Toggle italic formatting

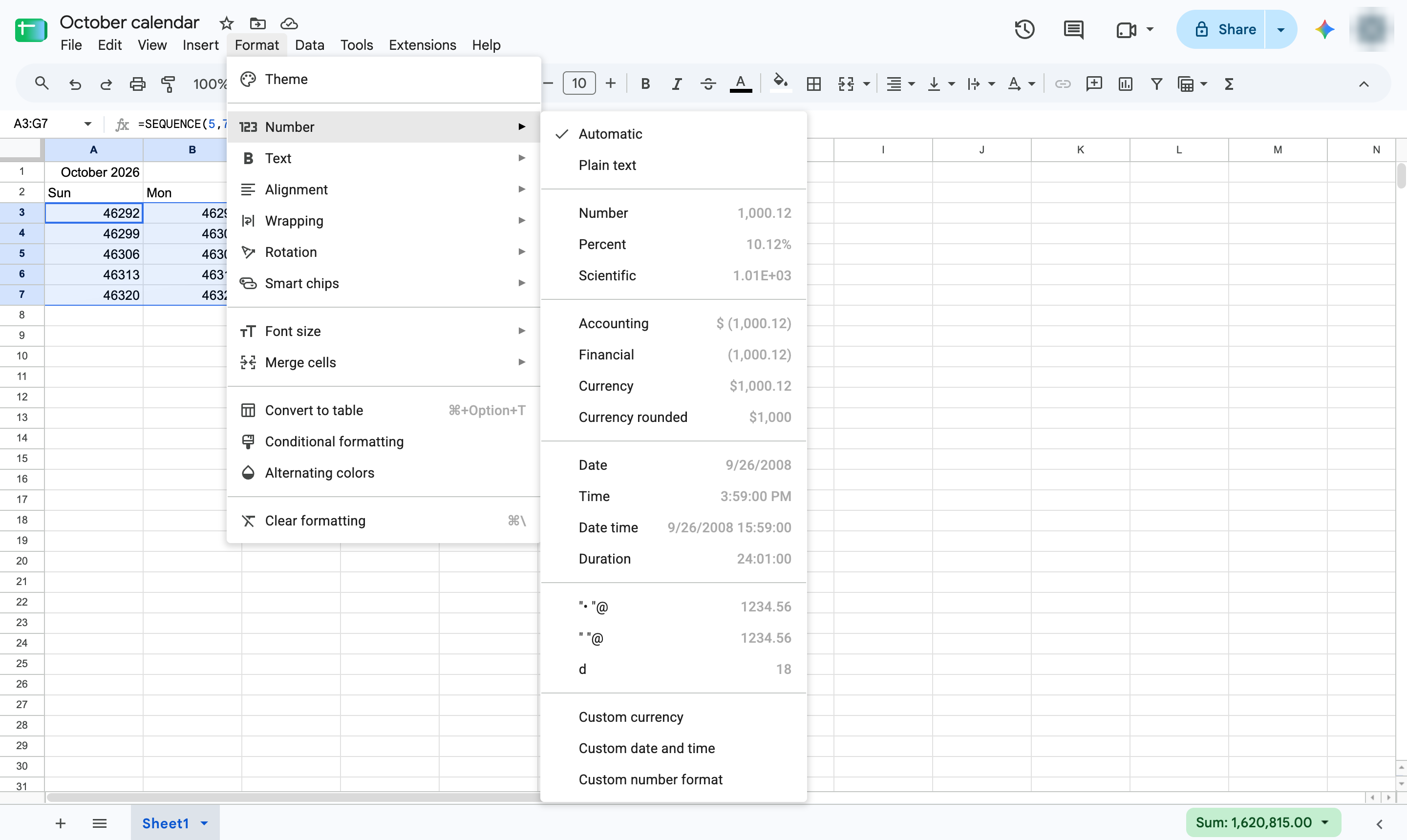click(x=676, y=84)
